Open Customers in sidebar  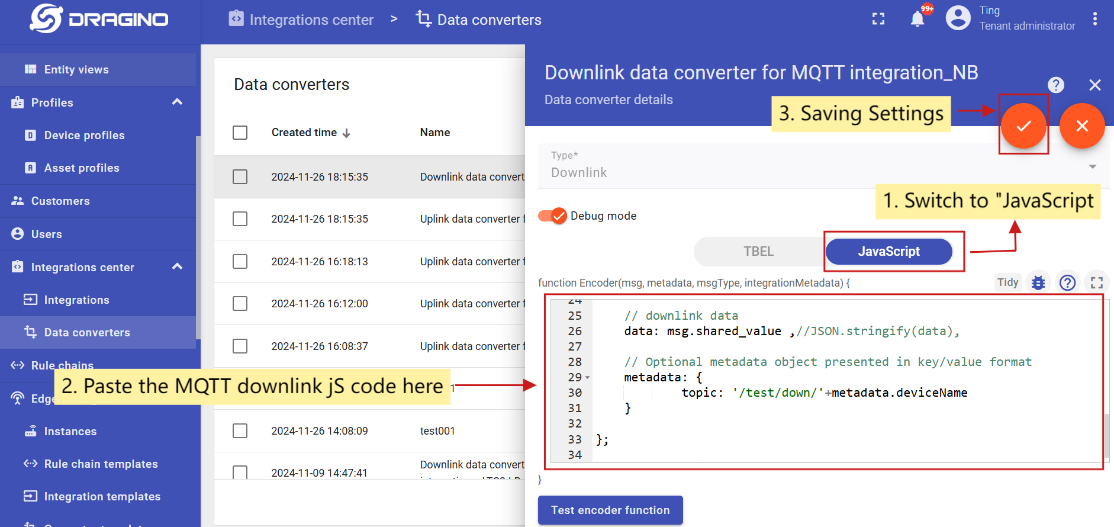point(98,201)
